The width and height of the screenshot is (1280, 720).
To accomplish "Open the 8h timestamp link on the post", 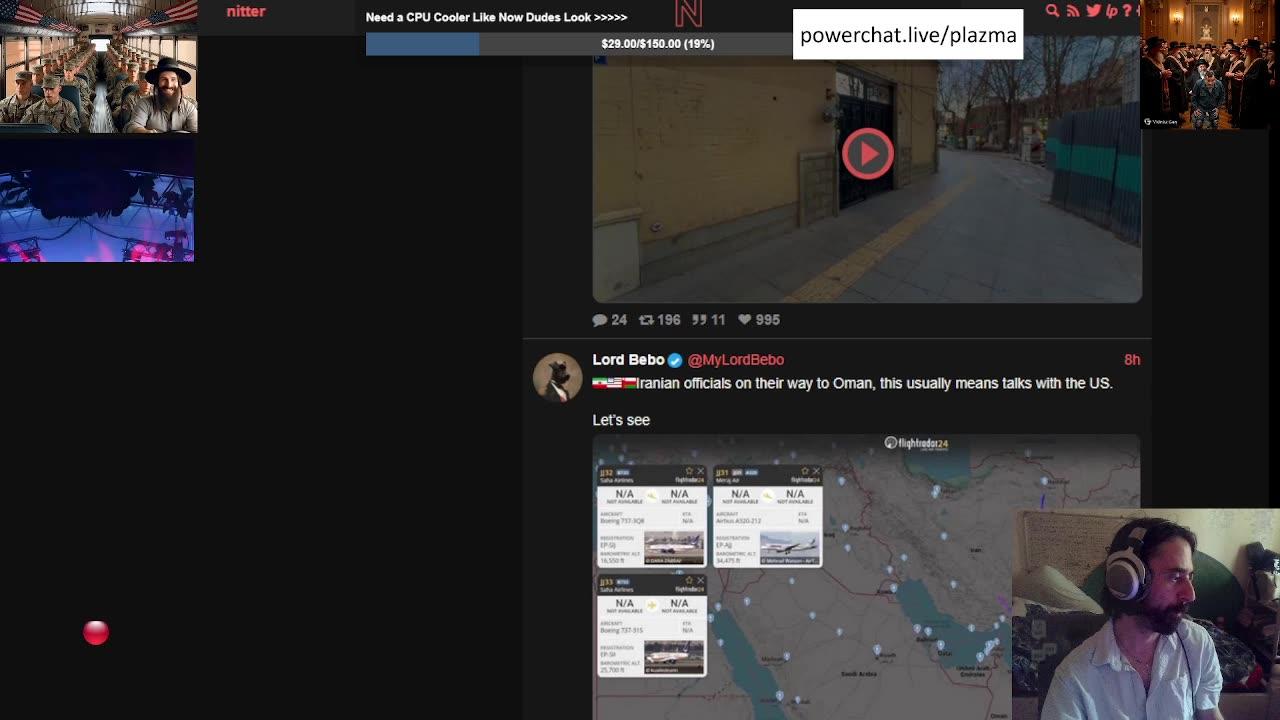I will pyautogui.click(x=1132, y=360).
